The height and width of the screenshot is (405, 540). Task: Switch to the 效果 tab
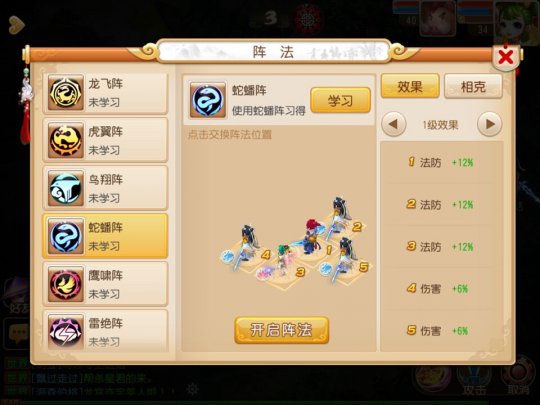410,86
